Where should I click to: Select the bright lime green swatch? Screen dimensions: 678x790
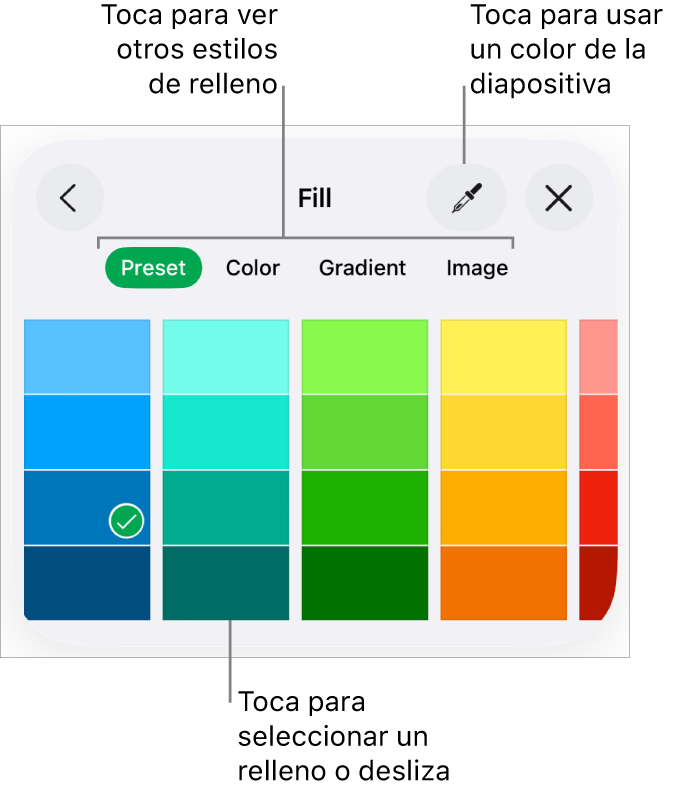[x=365, y=356]
